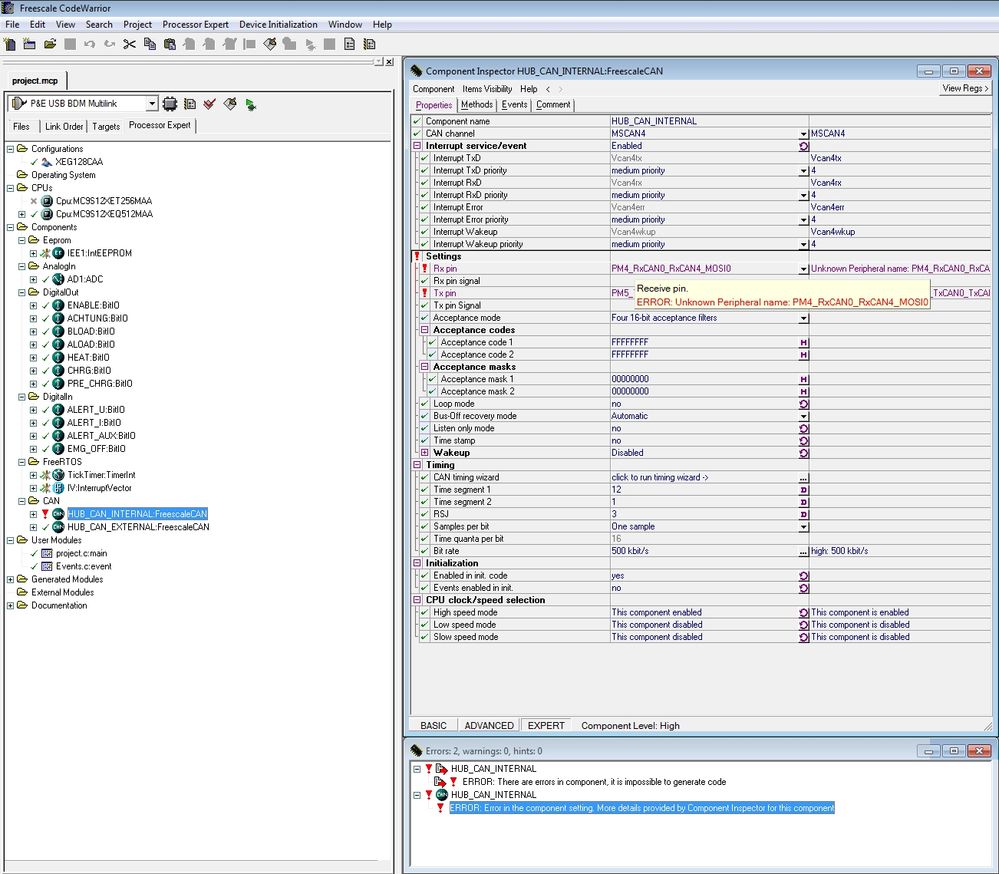The image size is (999, 874).
Task: Open the Acceptance mode dropdown
Action: tap(803, 318)
